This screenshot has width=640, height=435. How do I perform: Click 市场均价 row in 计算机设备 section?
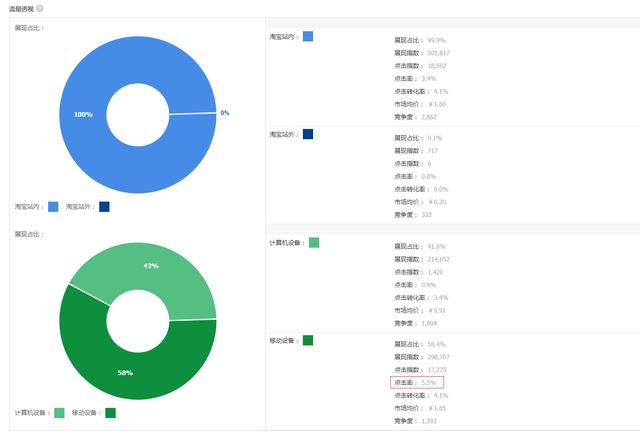pyautogui.click(x=420, y=311)
